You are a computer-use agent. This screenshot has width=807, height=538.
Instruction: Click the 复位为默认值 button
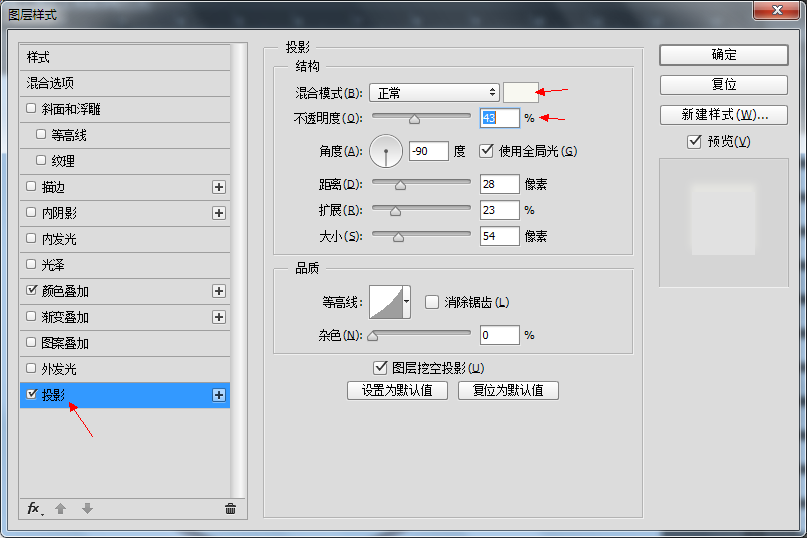tap(508, 390)
